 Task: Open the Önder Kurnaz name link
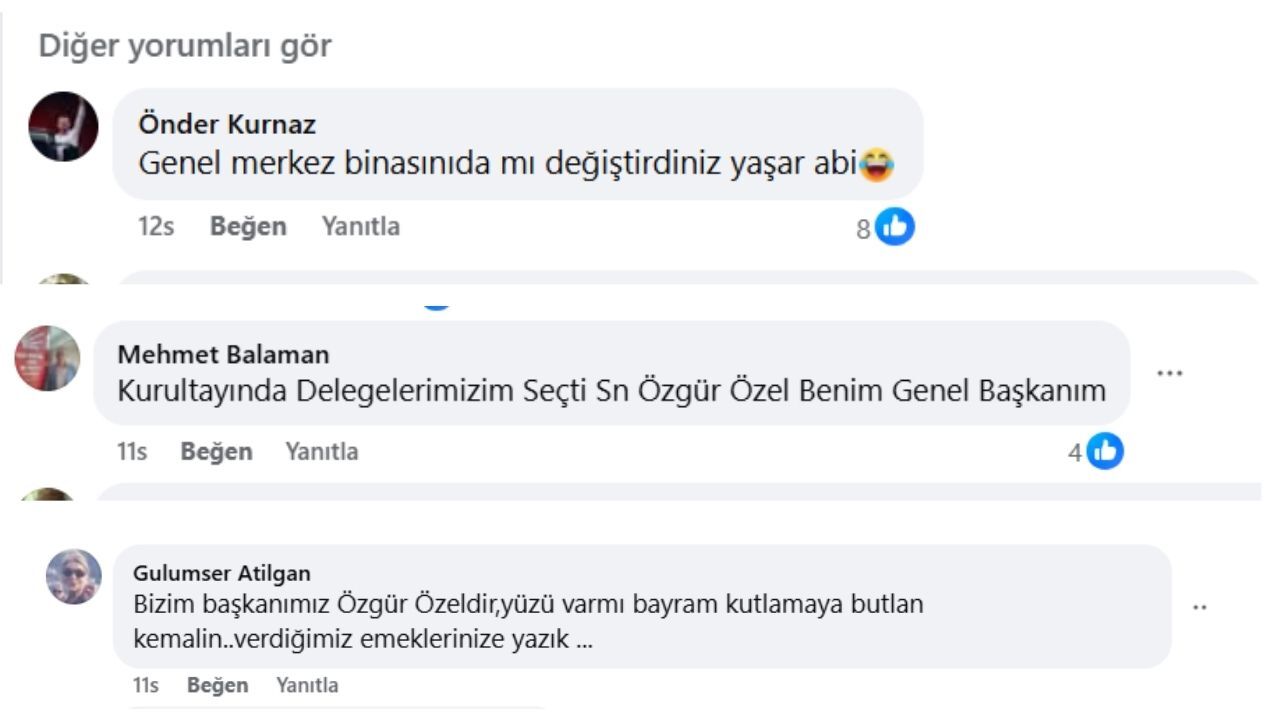tap(227, 125)
